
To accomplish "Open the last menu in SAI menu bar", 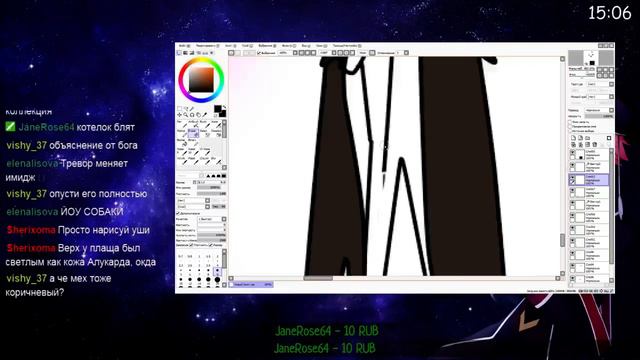I will [x=347, y=46].
